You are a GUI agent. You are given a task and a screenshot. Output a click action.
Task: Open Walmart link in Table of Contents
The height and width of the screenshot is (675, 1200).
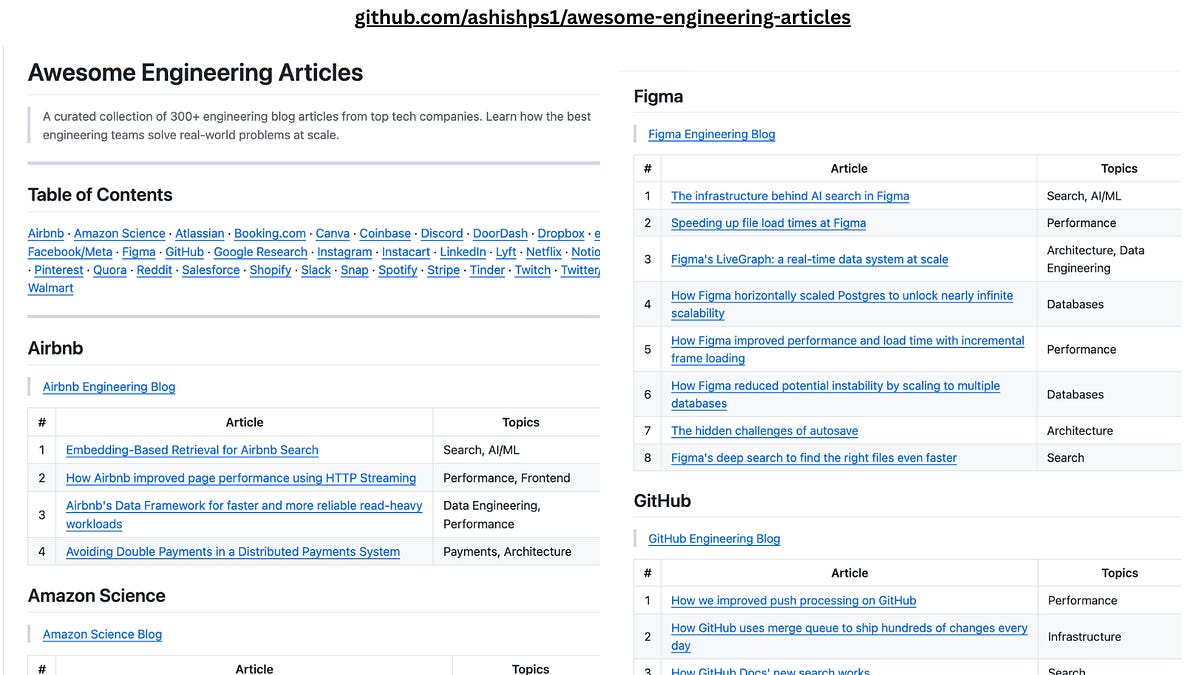coord(51,288)
